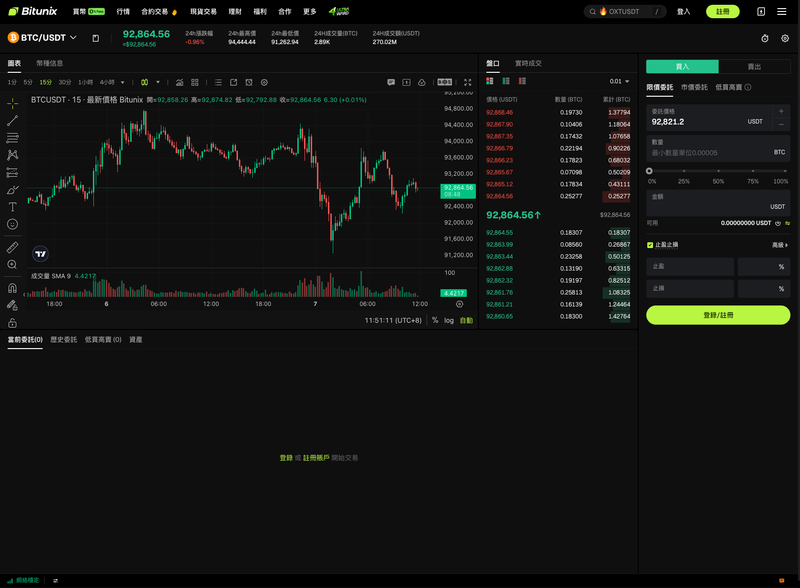Click the TradingView logo on chart
Image resolution: width=800 pixels, height=588 pixels.
pyautogui.click(x=40, y=254)
